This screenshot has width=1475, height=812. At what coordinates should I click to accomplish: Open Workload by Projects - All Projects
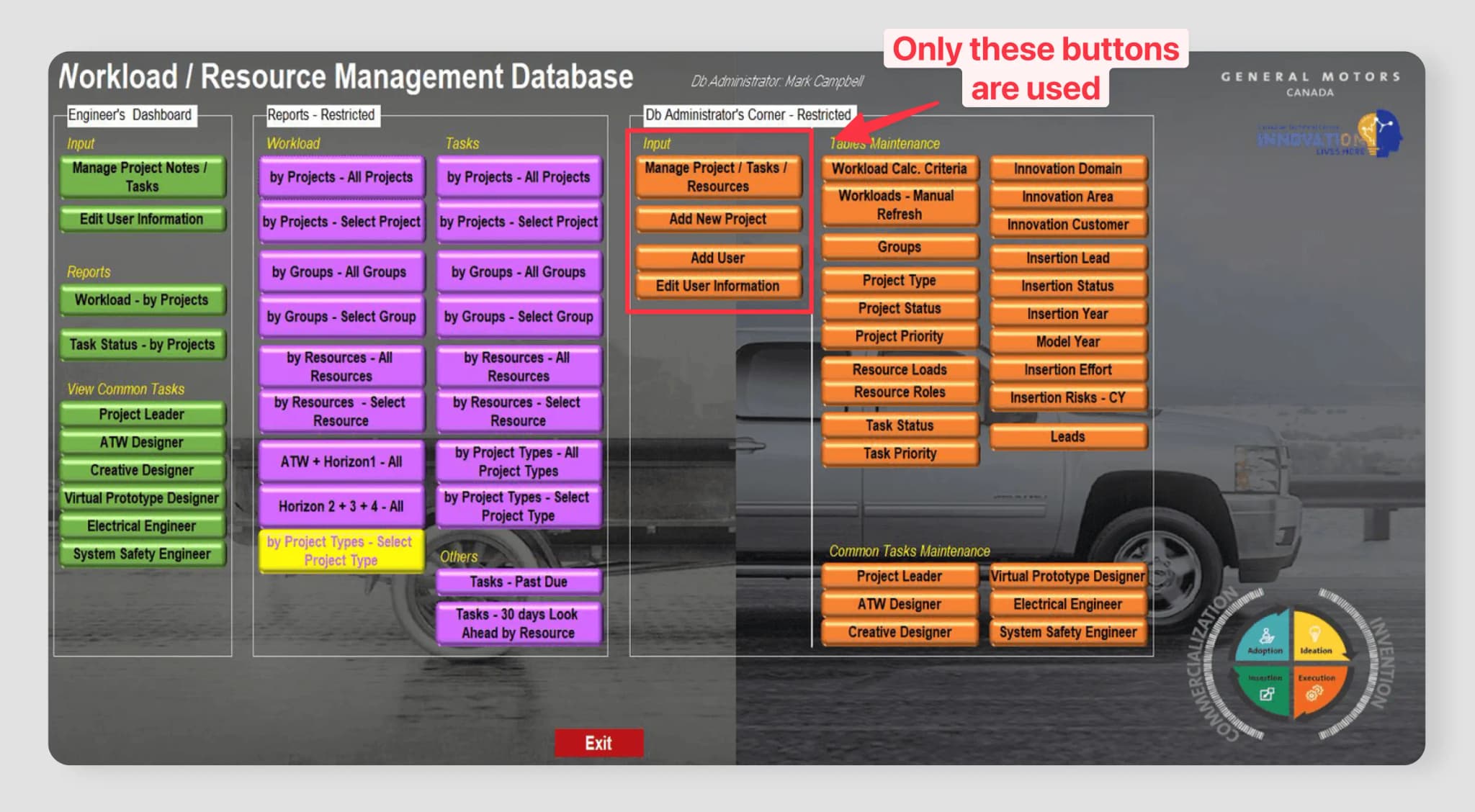point(341,177)
